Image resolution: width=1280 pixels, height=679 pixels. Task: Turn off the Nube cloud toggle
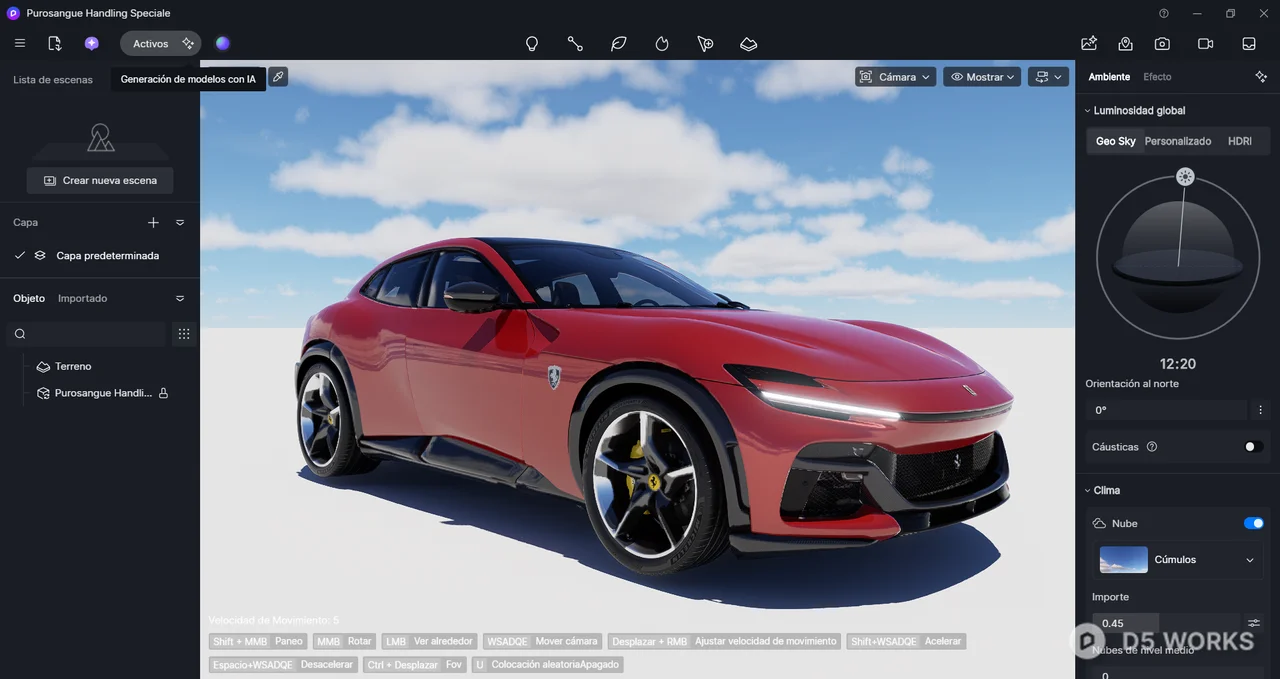[x=1254, y=523]
